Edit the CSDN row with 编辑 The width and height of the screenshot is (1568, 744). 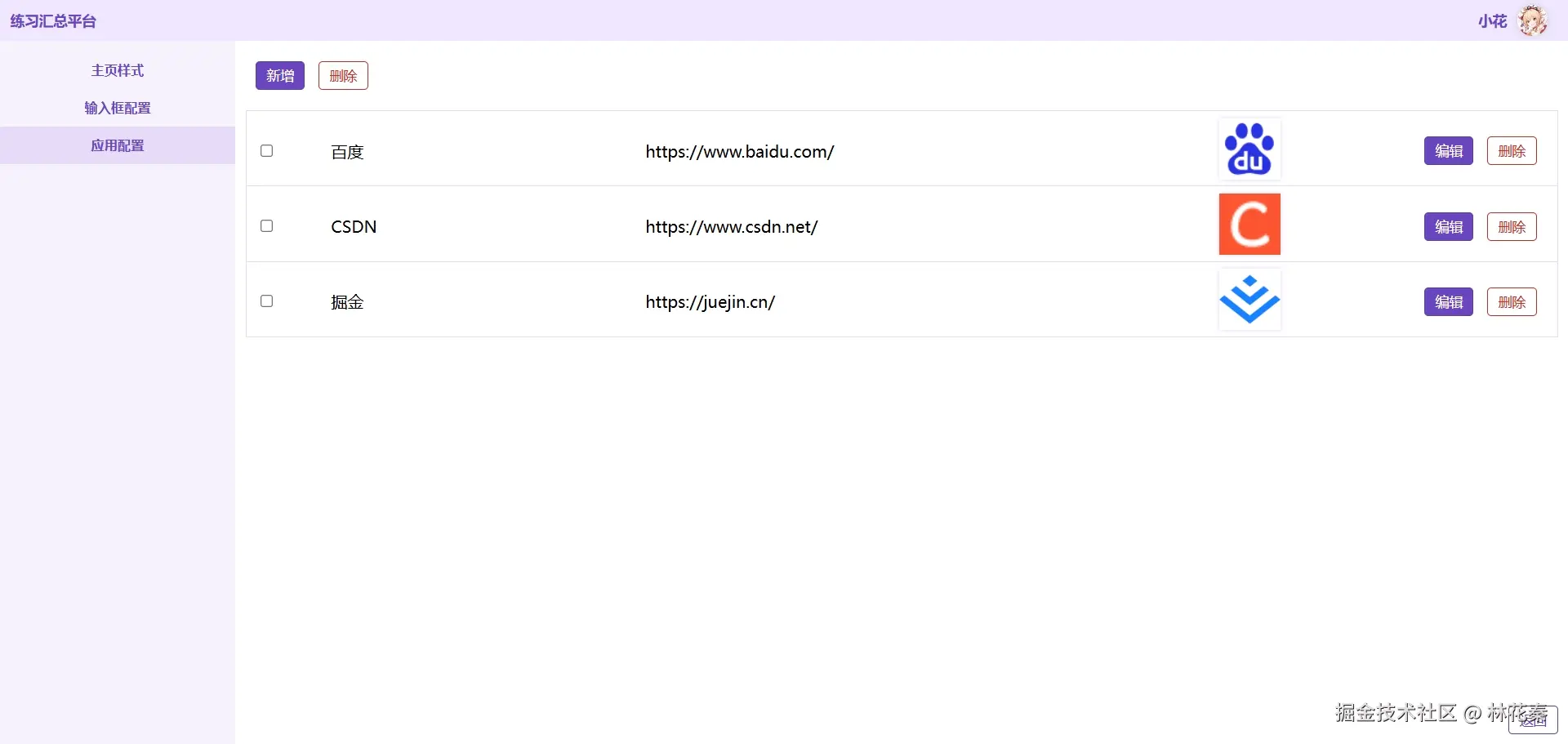(1449, 227)
